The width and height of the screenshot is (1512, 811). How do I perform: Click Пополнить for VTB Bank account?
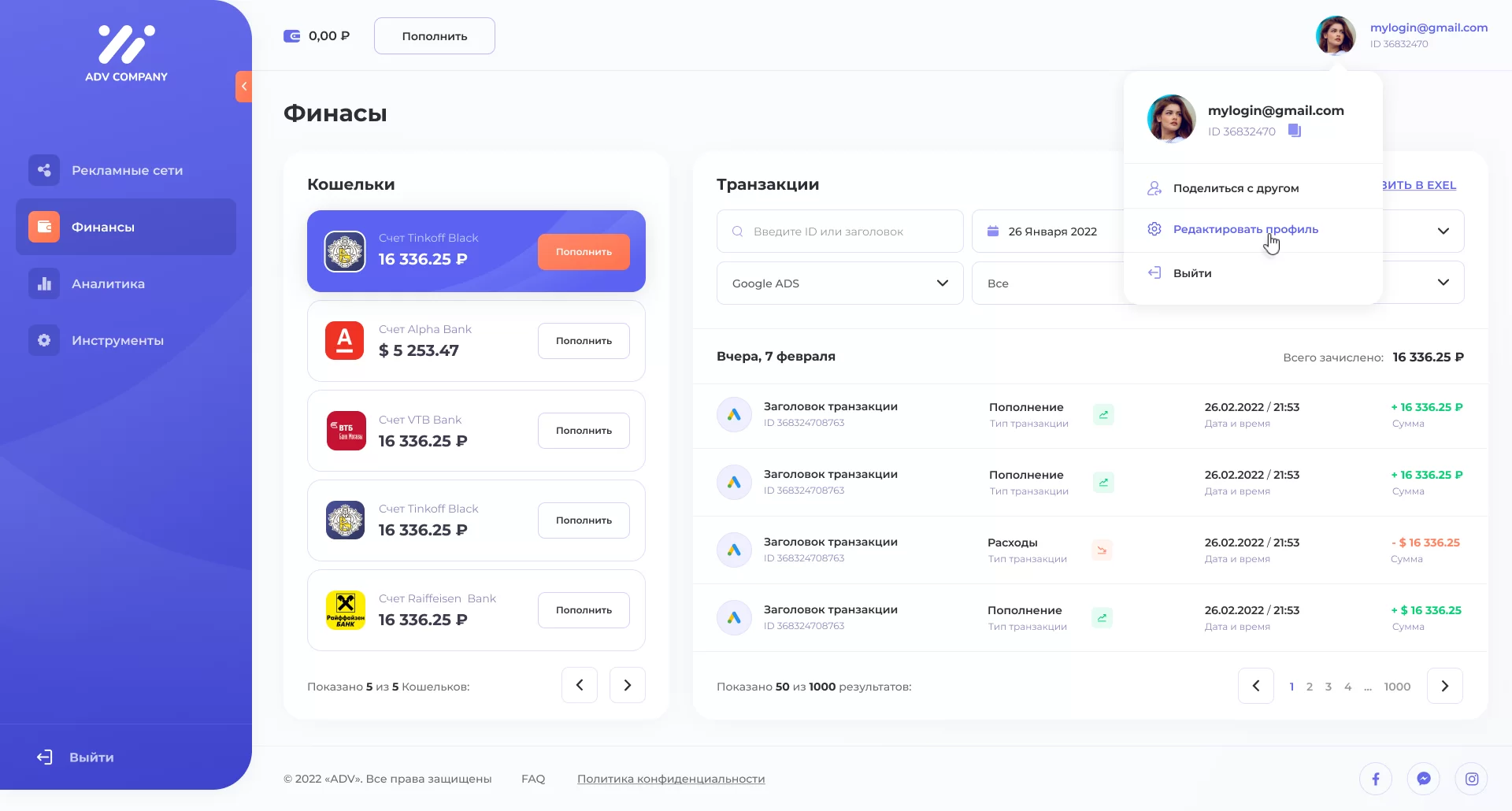584,431
